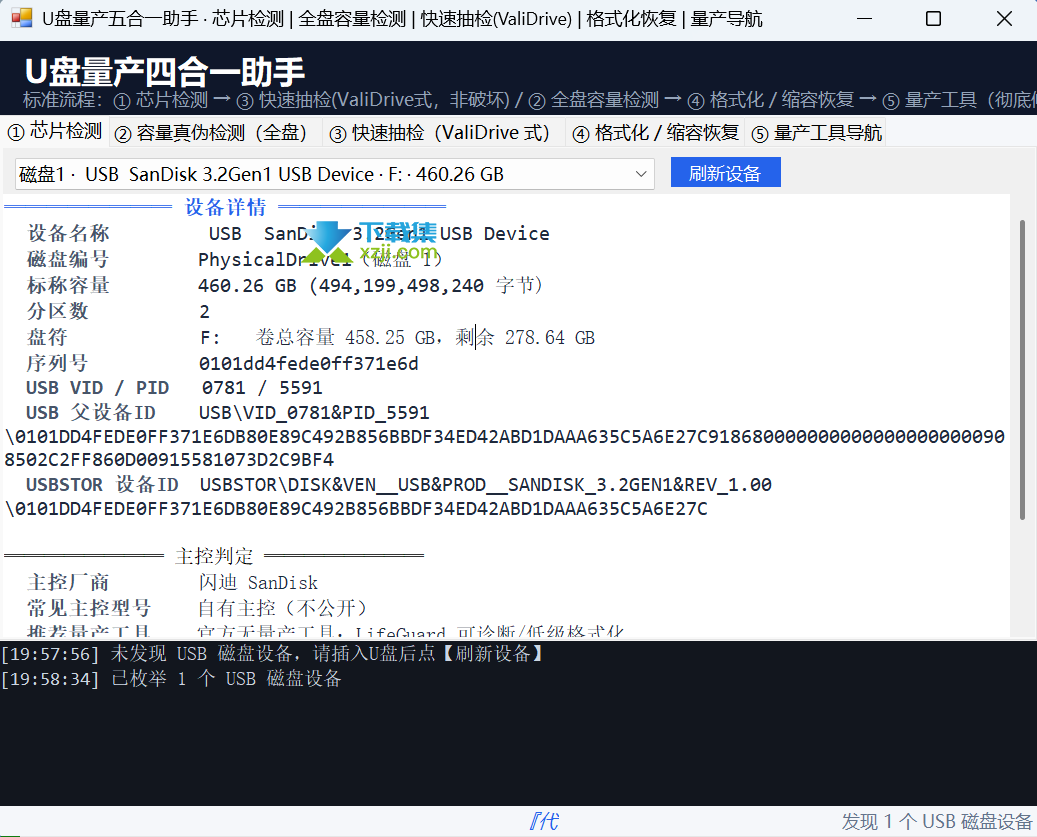Click the F: 卷总容量 458.25 GB line
The image size is (1037, 837).
pos(397,338)
